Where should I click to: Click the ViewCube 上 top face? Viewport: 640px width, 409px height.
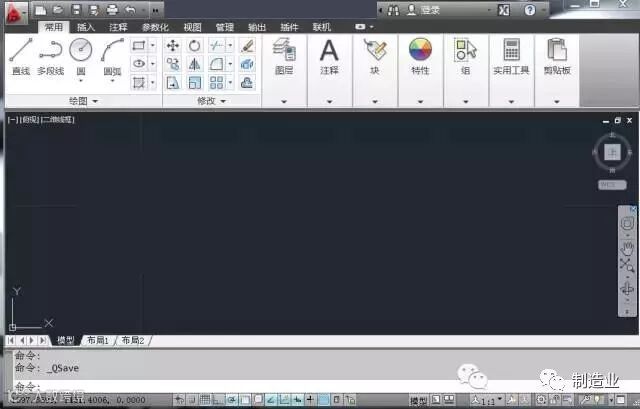pyautogui.click(x=612, y=152)
